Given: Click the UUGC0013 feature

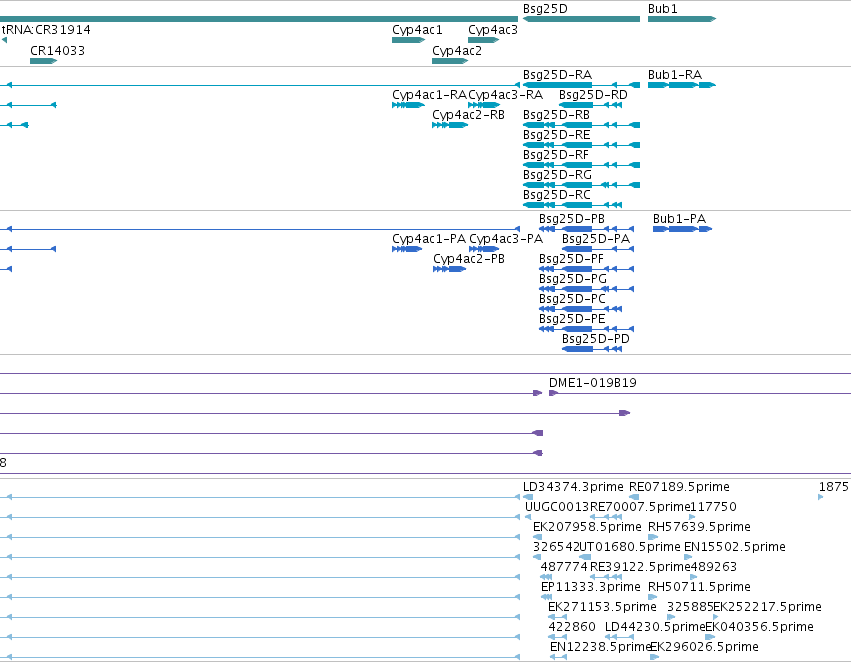Looking at the screenshot, I should pos(528,517).
